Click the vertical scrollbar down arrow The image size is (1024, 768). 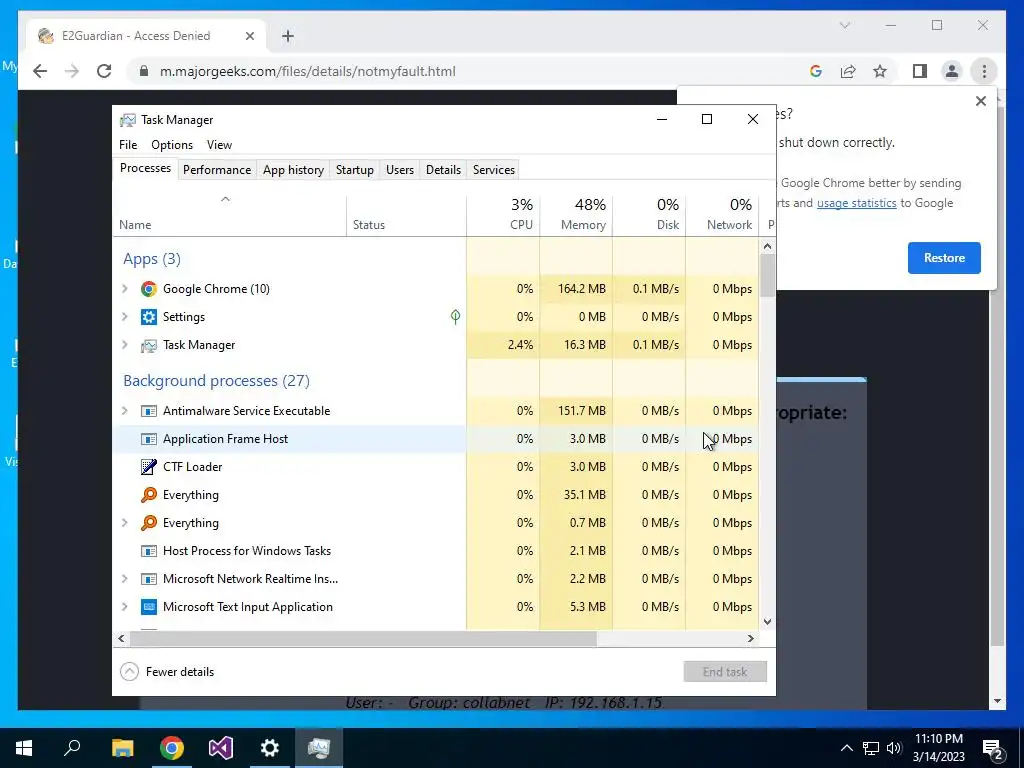tap(767, 622)
